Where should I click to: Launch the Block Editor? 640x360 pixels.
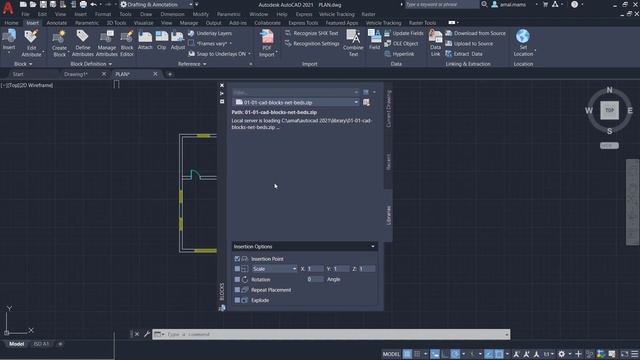click(x=127, y=43)
